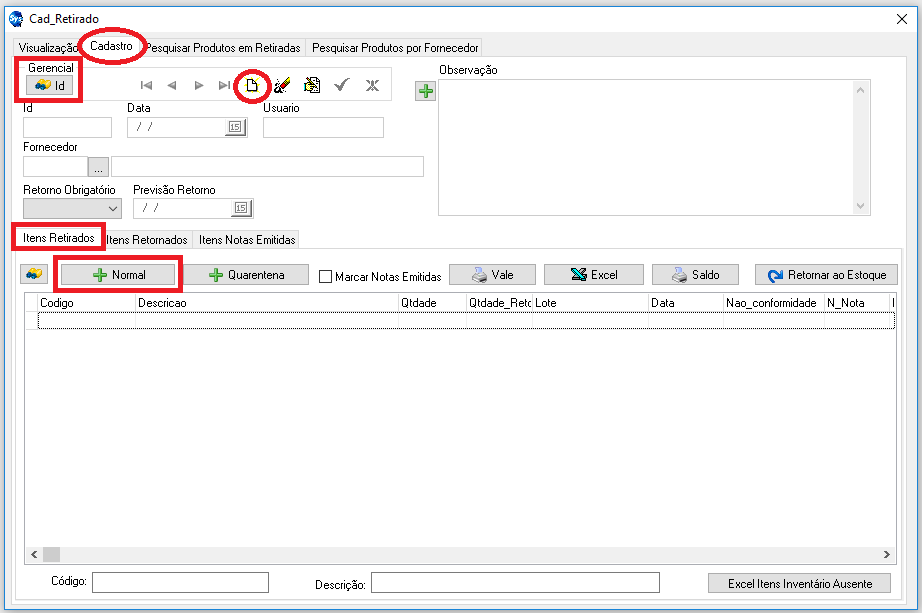Viewport: 922px width, 613px height.
Task: Open the Previsão Retorno date picker
Action: [241, 208]
